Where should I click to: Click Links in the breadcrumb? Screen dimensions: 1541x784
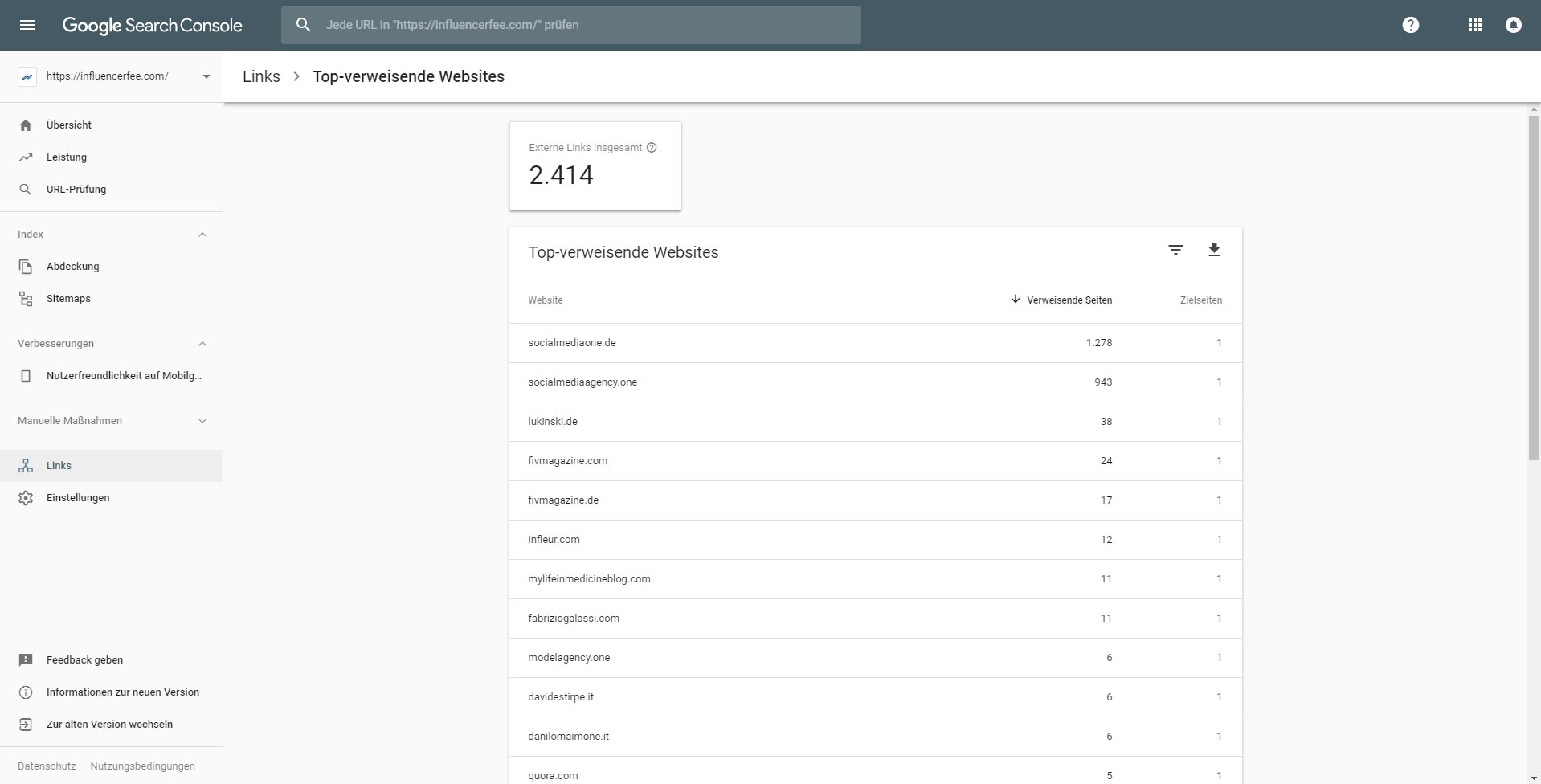261,76
